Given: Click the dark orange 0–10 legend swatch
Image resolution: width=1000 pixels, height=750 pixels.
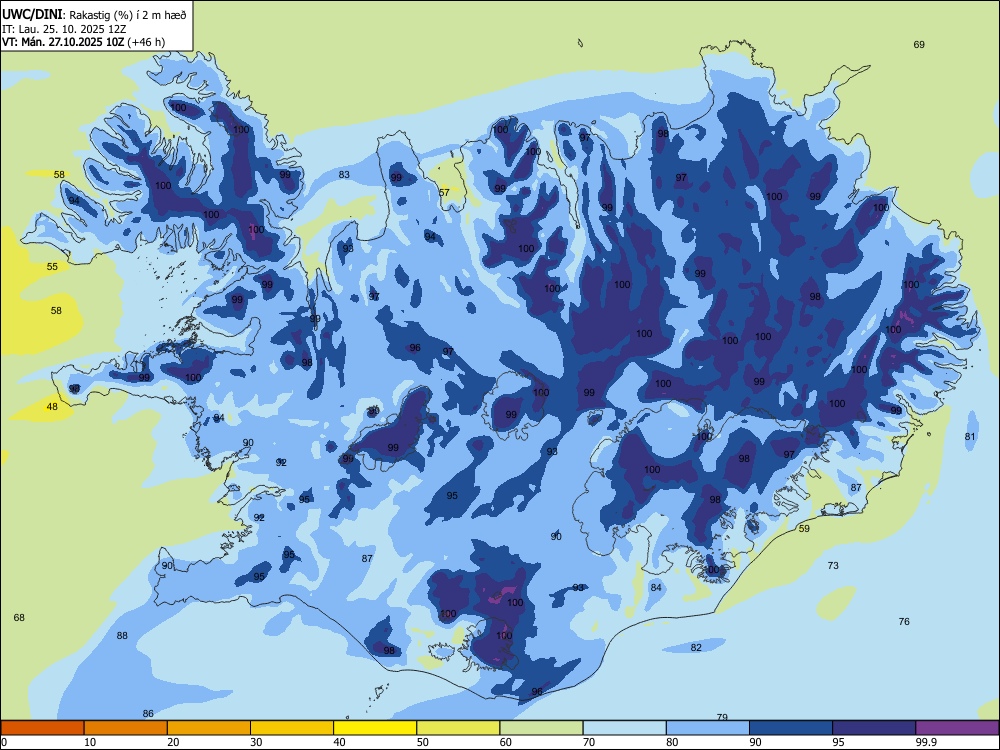Looking at the screenshot, I should (x=42, y=728).
